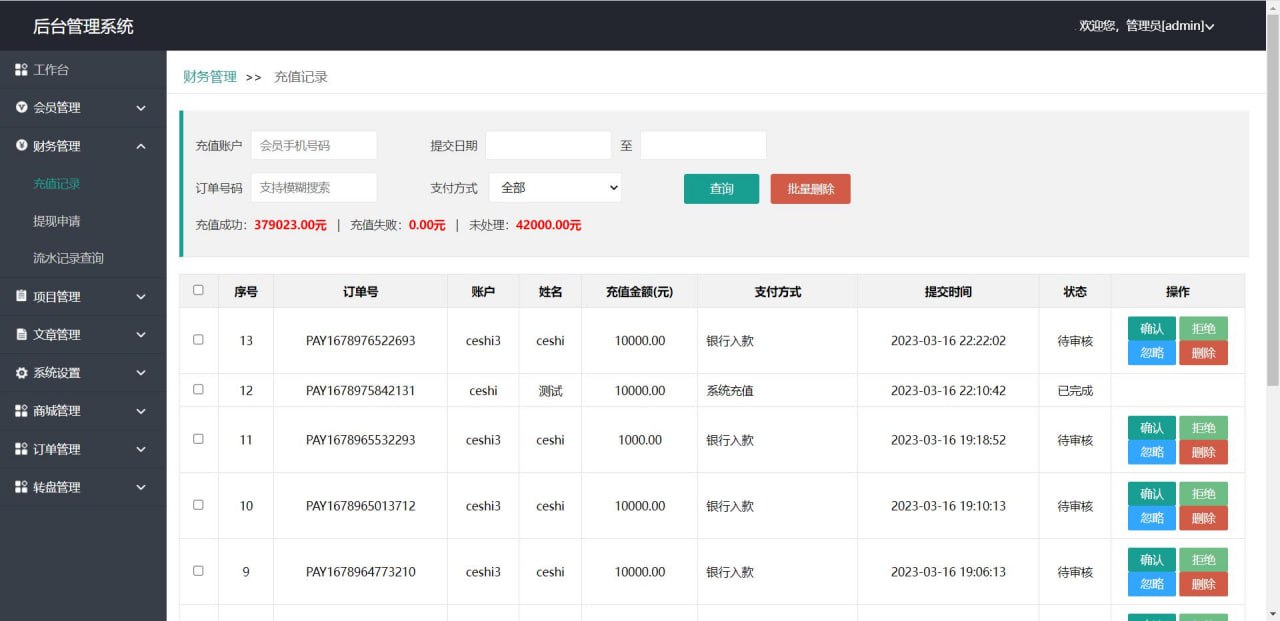Click the icon beside 转盘管理

point(21,487)
